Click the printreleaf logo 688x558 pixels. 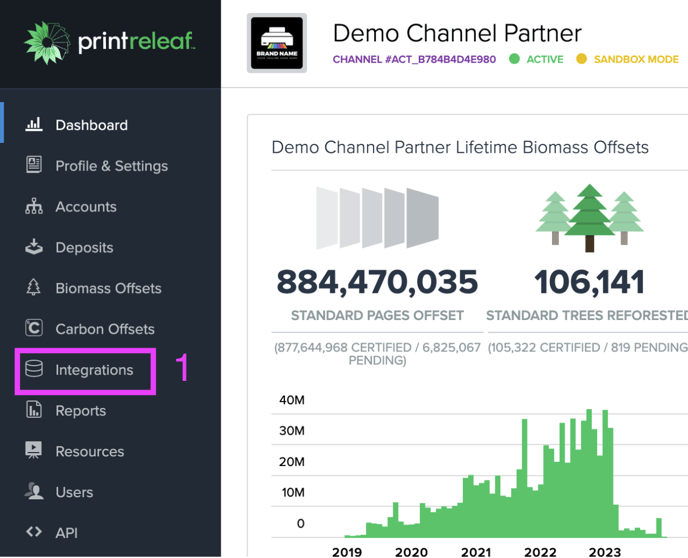click(x=110, y=43)
